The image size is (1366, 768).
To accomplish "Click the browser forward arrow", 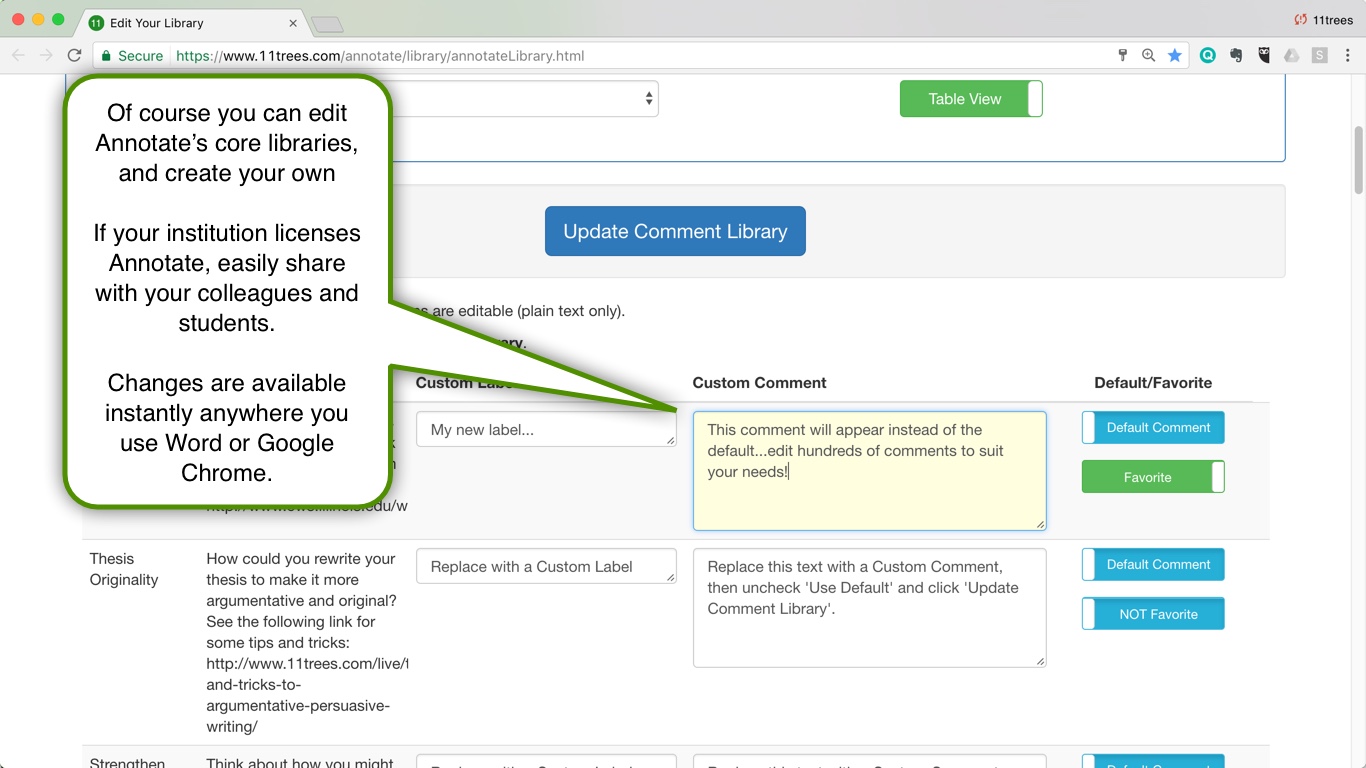I will [46, 56].
